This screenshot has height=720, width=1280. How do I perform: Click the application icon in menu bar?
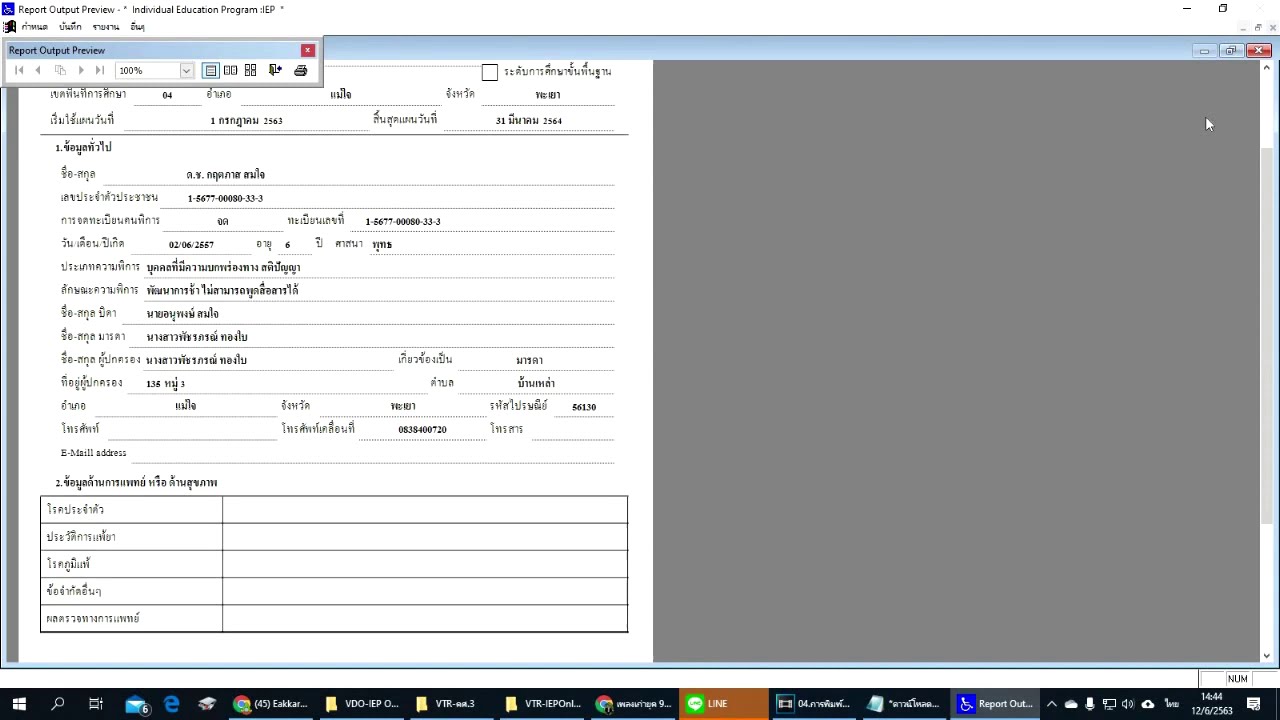[10, 27]
